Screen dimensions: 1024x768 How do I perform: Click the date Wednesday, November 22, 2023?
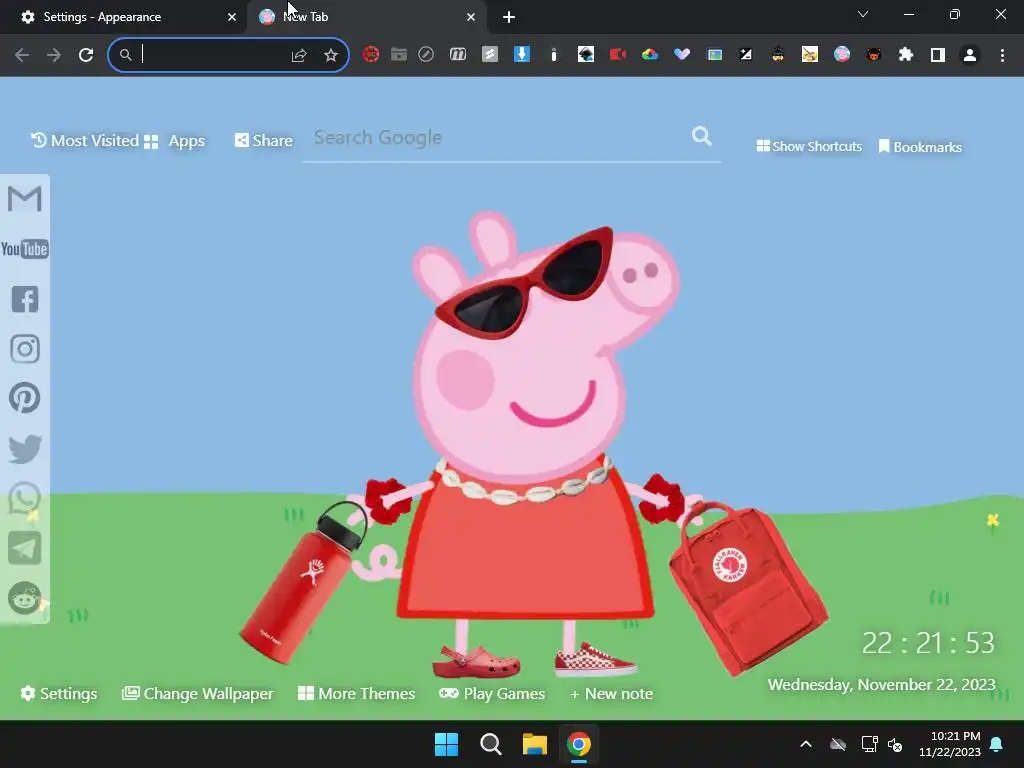point(881,684)
